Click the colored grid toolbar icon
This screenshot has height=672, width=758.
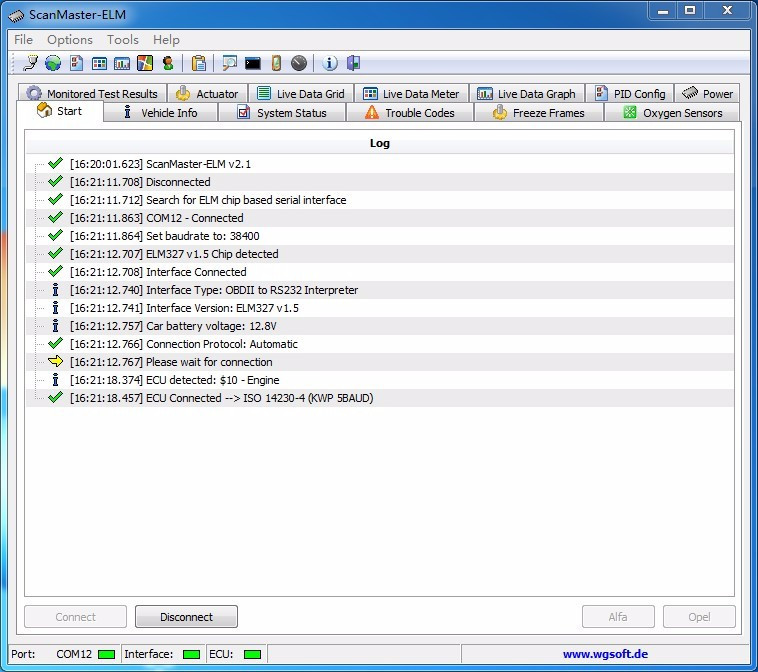(x=99, y=63)
